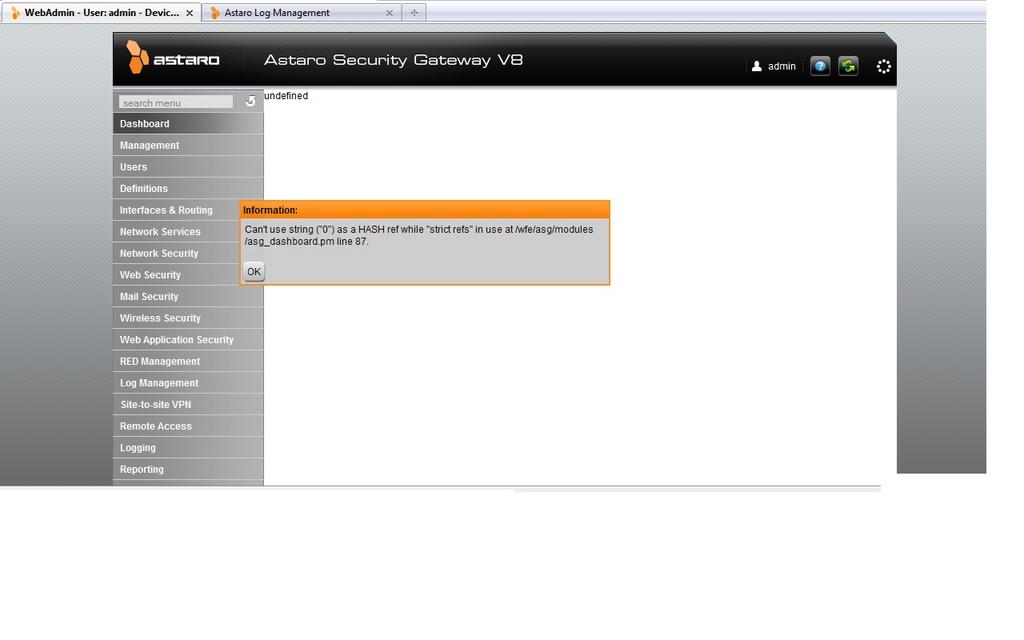
Task: Click the Astaro Log Management tab favicon
Action: coord(214,12)
